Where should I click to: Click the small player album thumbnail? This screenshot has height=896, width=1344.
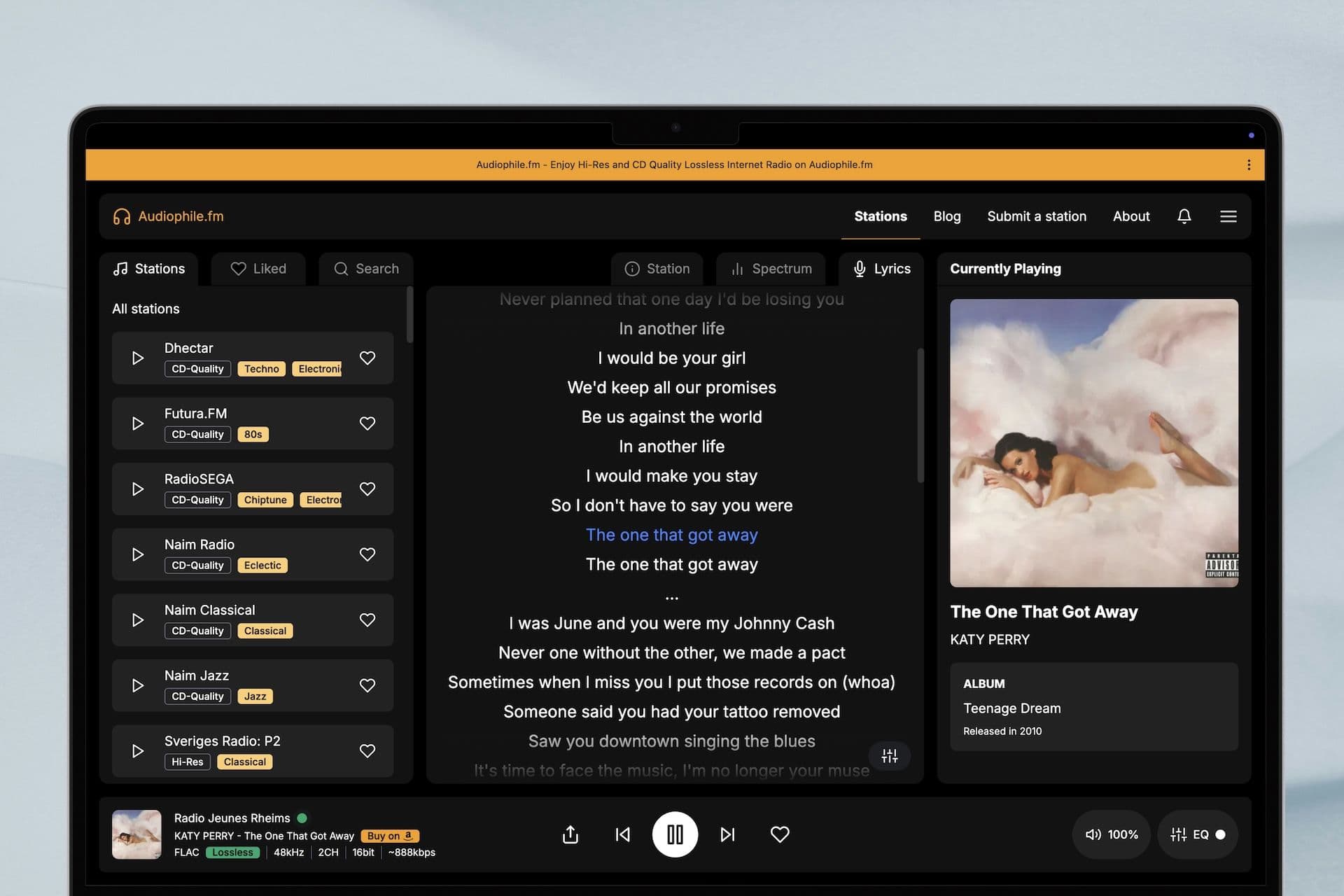[x=136, y=834]
